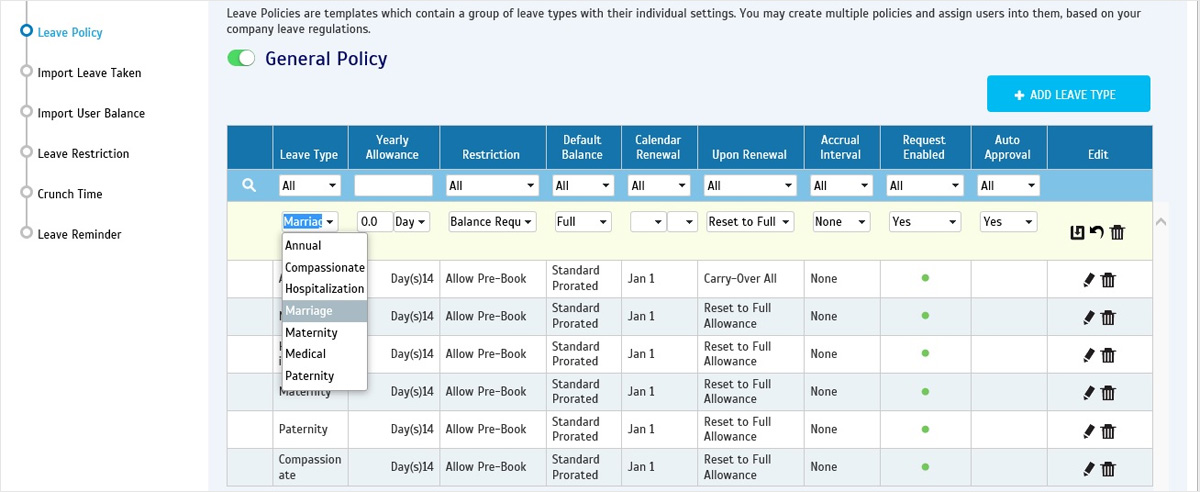Image resolution: width=1200 pixels, height=492 pixels.
Task: Open the Default Balance filter dropdown
Action: coord(583,185)
